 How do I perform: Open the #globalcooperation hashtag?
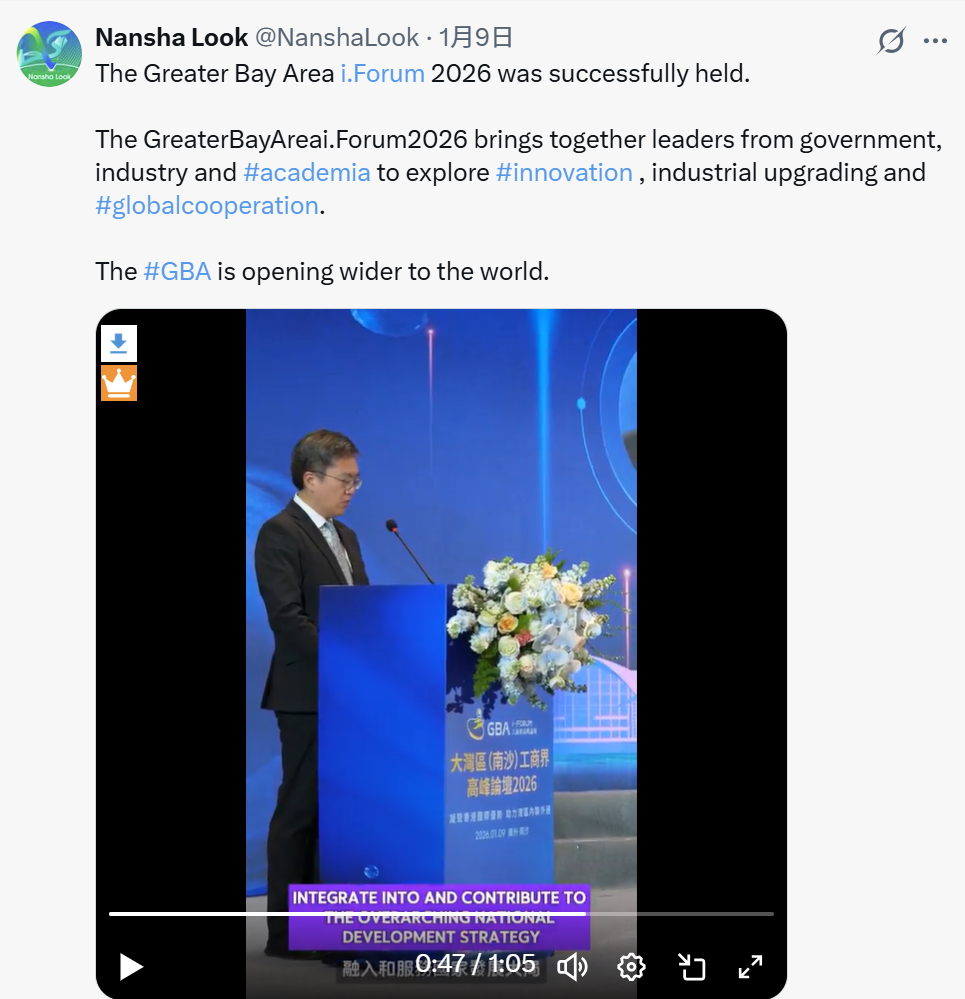click(x=207, y=206)
